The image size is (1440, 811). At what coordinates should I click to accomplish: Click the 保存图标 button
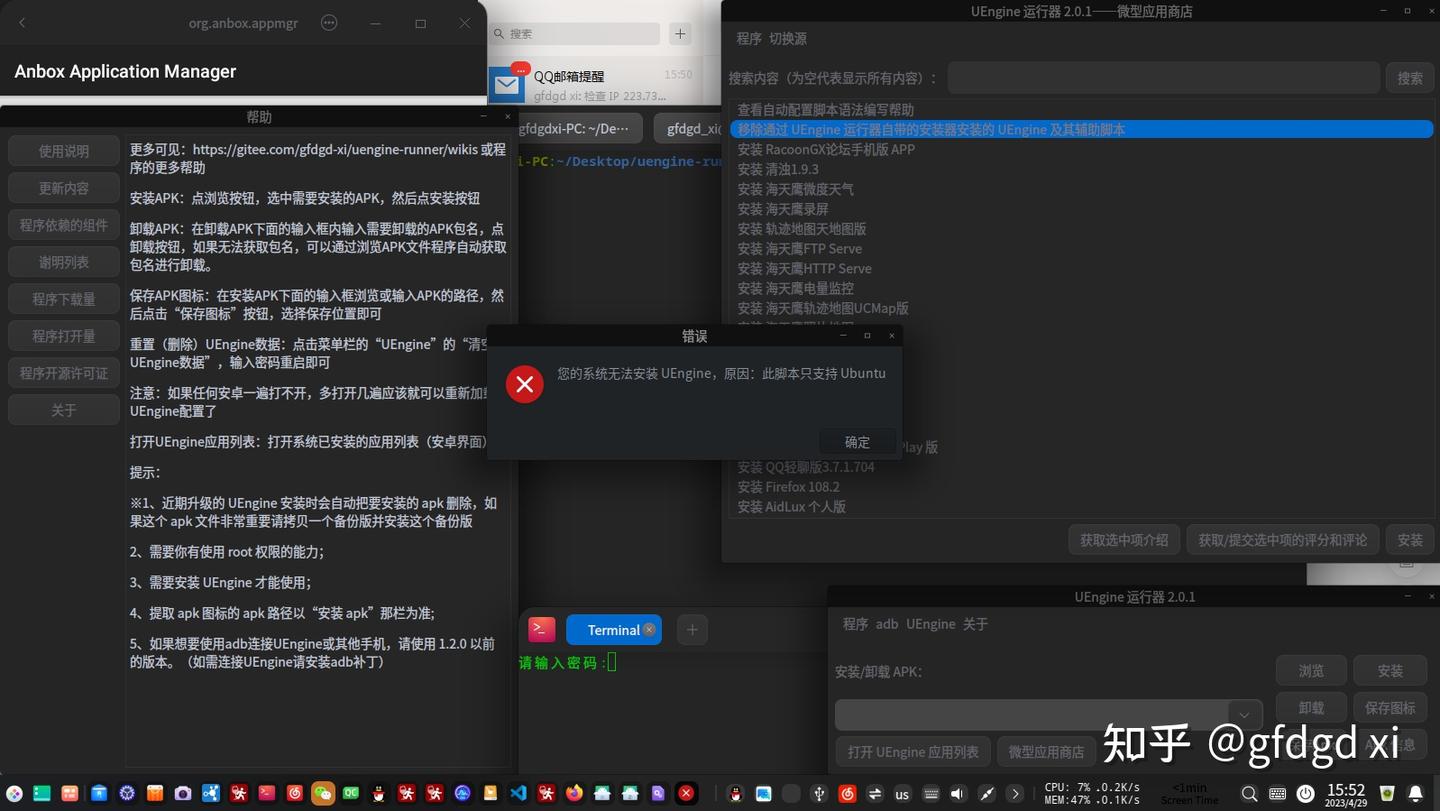pyautogui.click(x=1389, y=707)
